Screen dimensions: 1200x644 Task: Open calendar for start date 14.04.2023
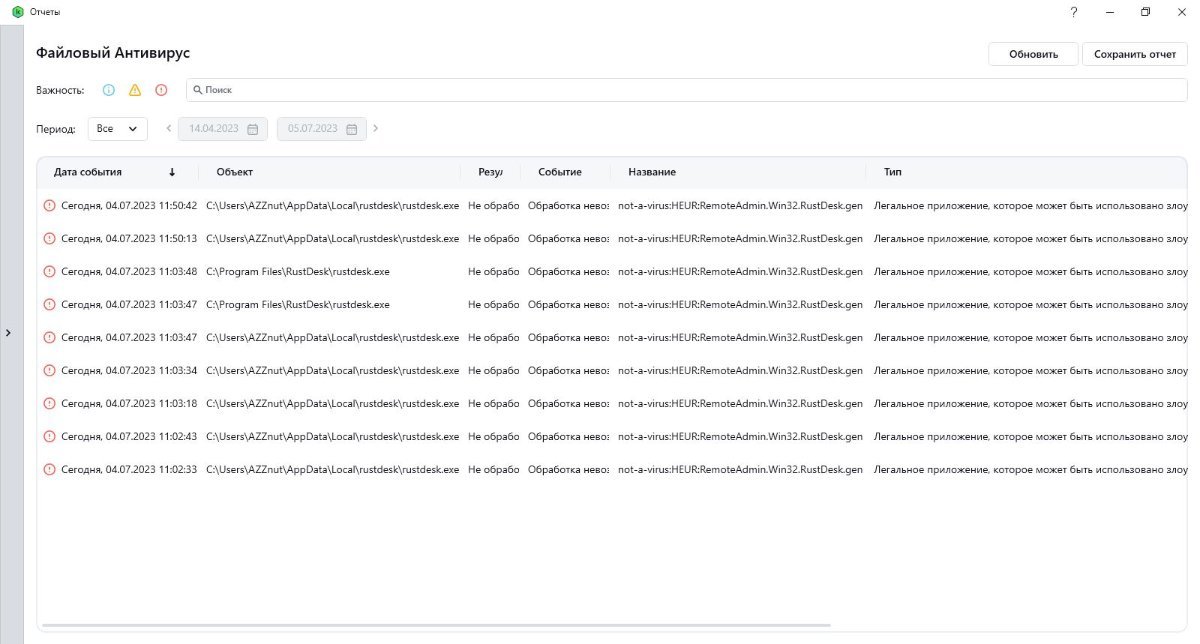point(252,129)
